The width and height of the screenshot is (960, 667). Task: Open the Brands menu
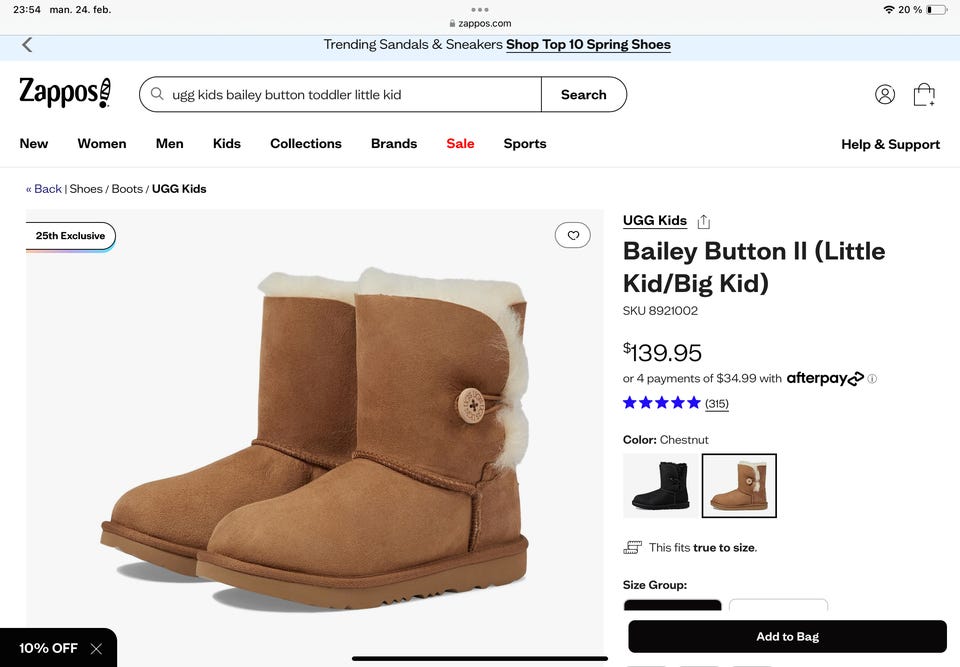[394, 143]
